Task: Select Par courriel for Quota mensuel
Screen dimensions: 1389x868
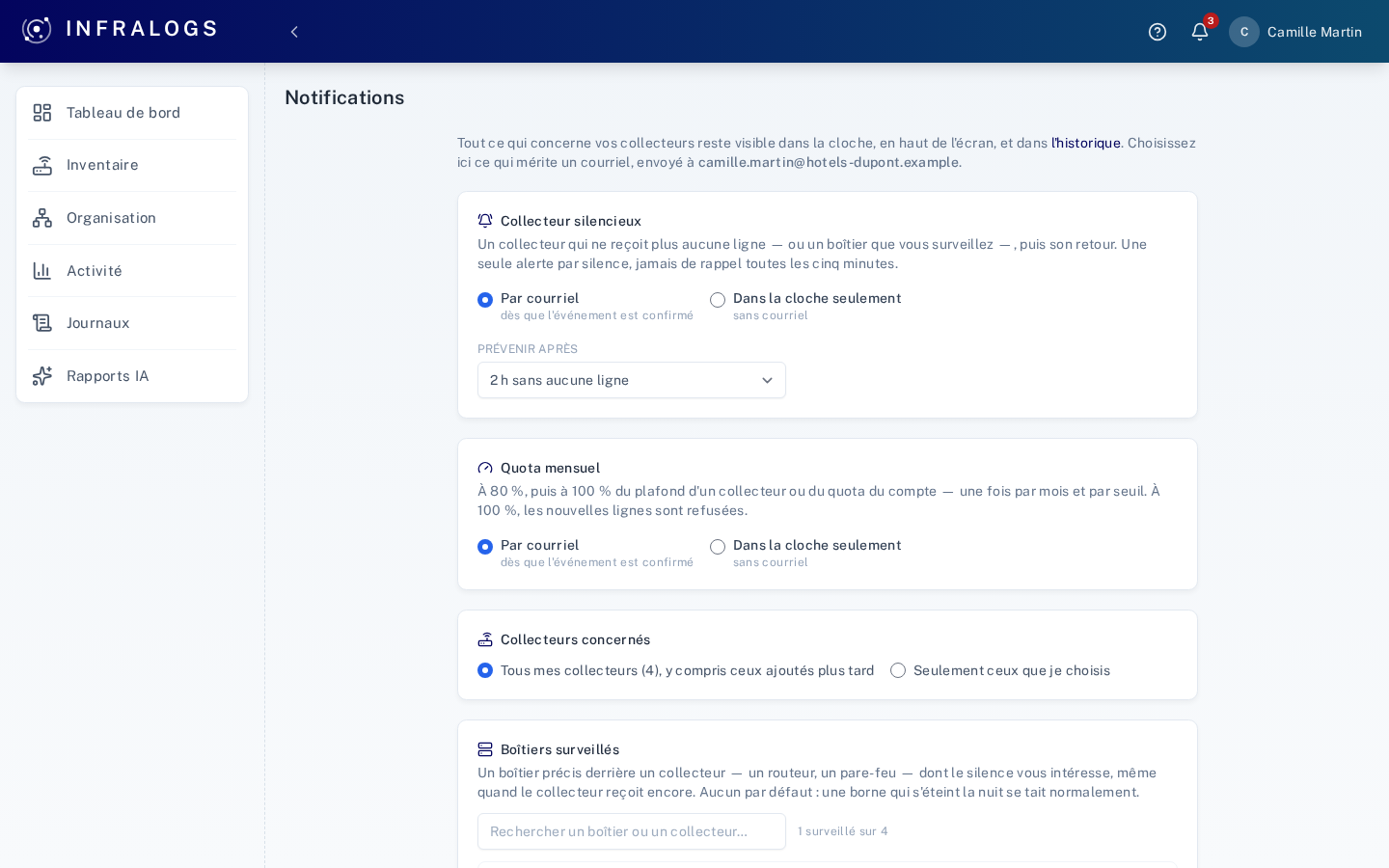Action: [485, 547]
